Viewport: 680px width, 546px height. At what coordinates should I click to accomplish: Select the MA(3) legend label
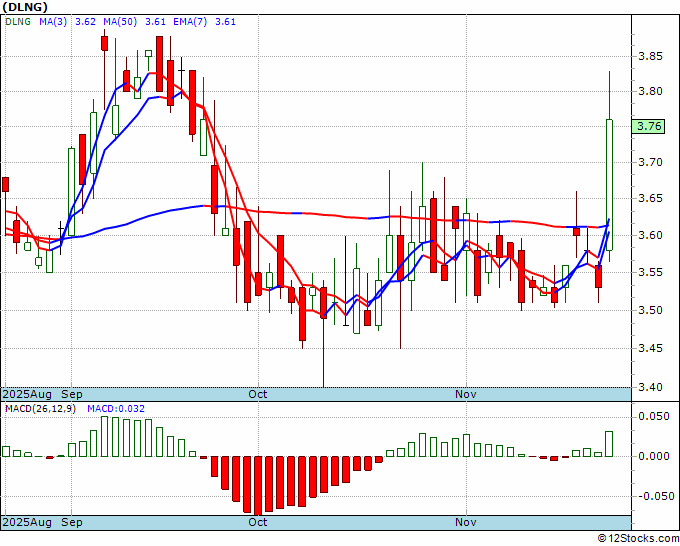point(53,22)
